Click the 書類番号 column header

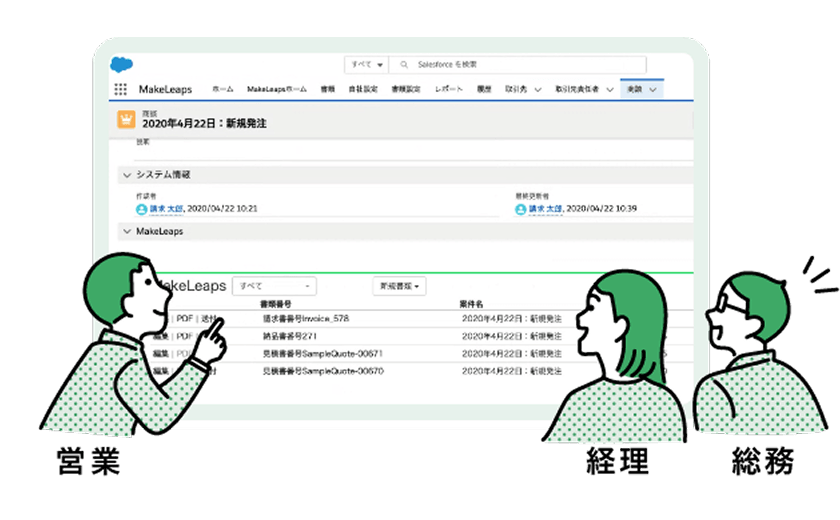pyautogui.click(x=275, y=304)
